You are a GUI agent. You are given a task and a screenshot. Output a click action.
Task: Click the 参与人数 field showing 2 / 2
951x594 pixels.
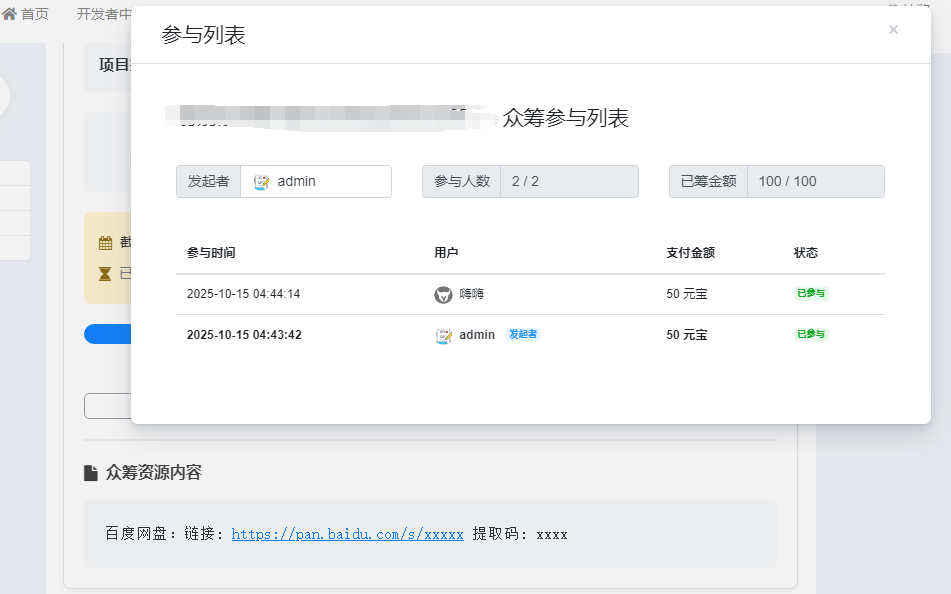click(x=568, y=182)
